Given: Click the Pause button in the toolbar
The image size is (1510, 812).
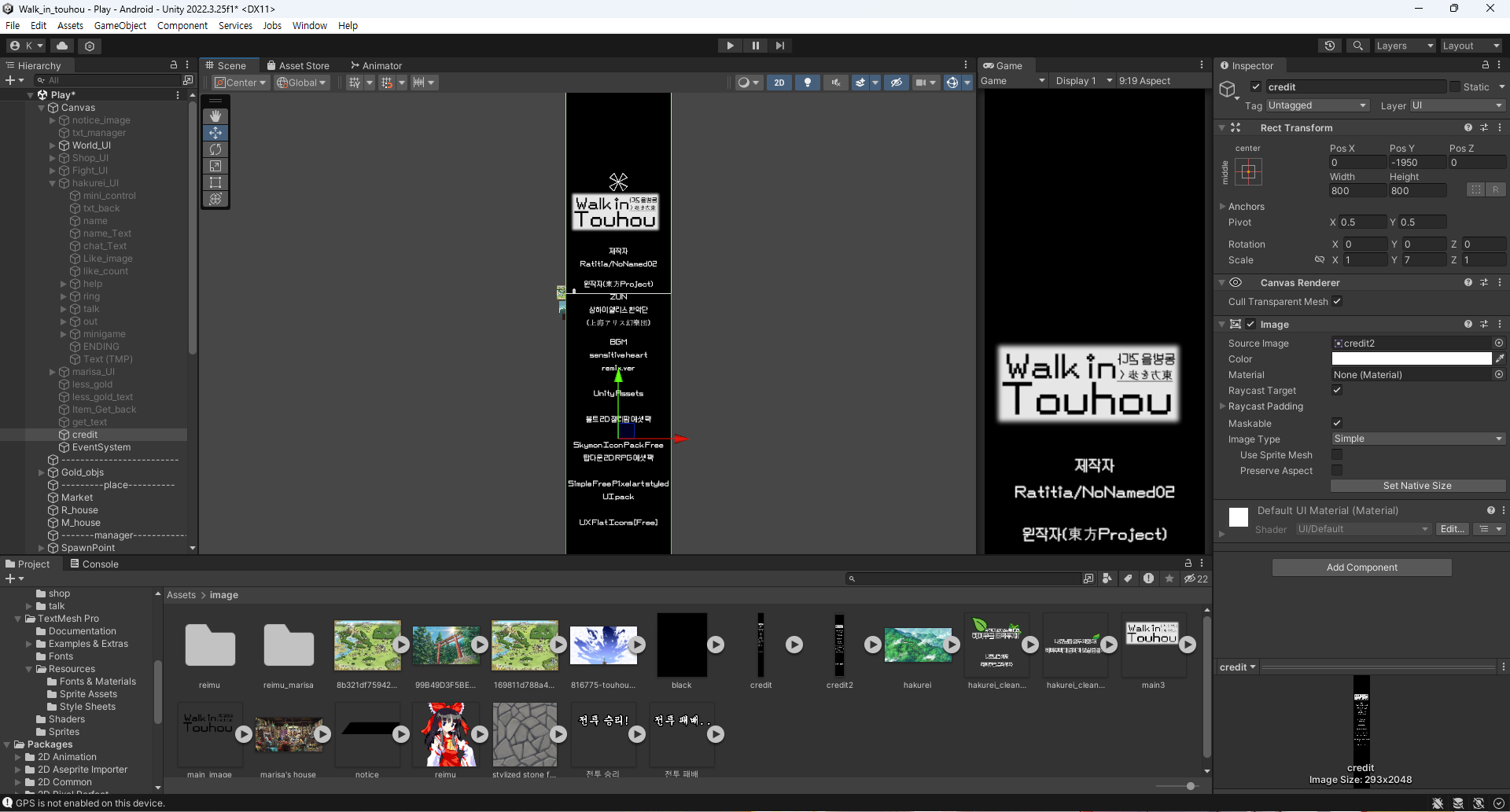Looking at the screenshot, I should click(755, 46).
